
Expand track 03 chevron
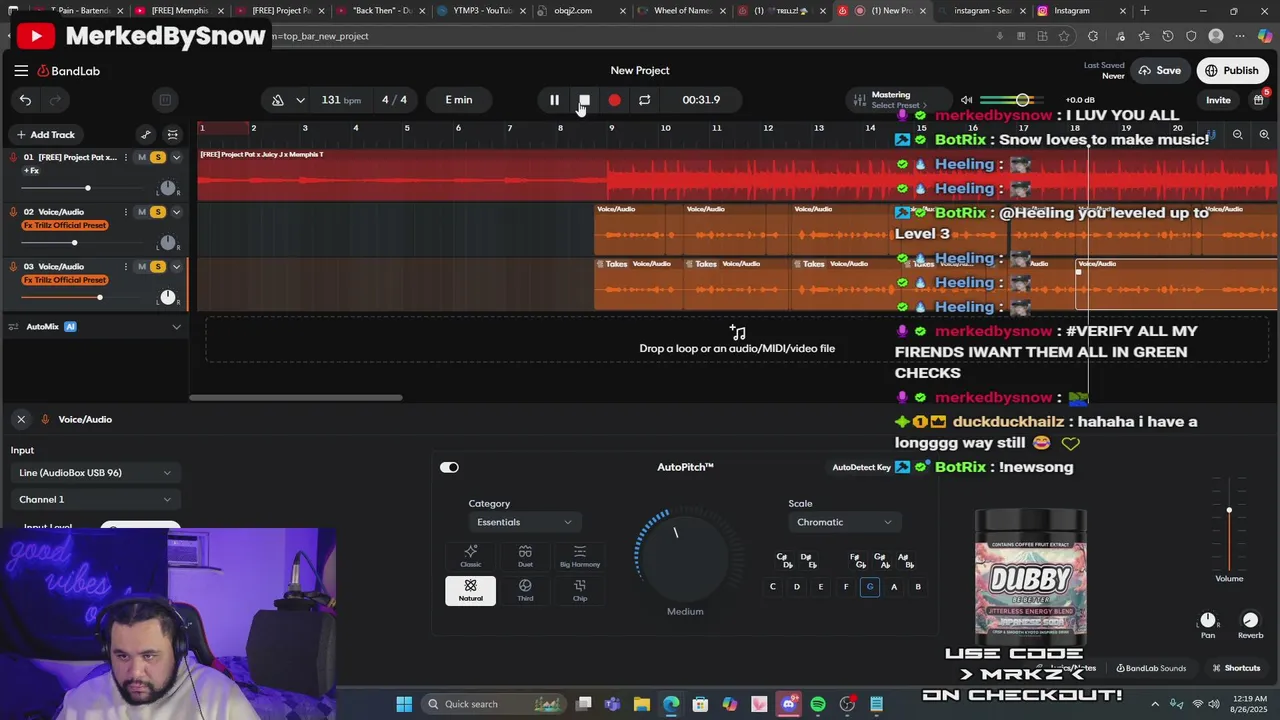coord(176,267)
